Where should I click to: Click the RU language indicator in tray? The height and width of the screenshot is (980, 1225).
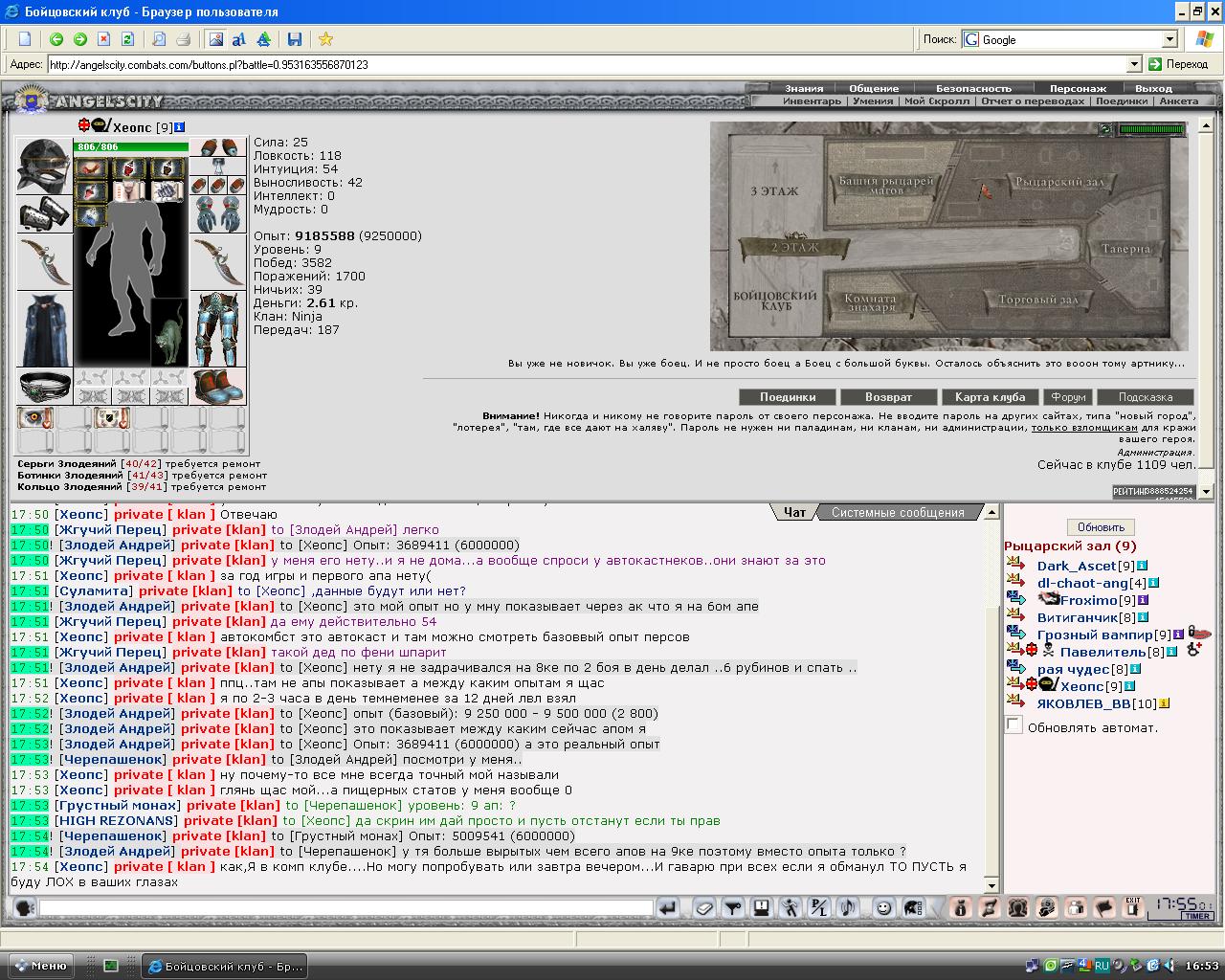pos(1102,966)
